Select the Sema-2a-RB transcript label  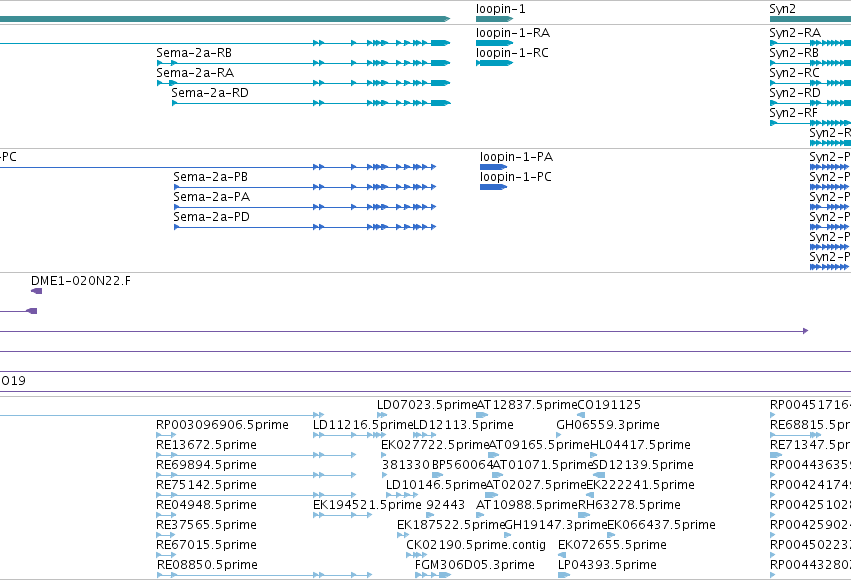(x=194, y=53)
